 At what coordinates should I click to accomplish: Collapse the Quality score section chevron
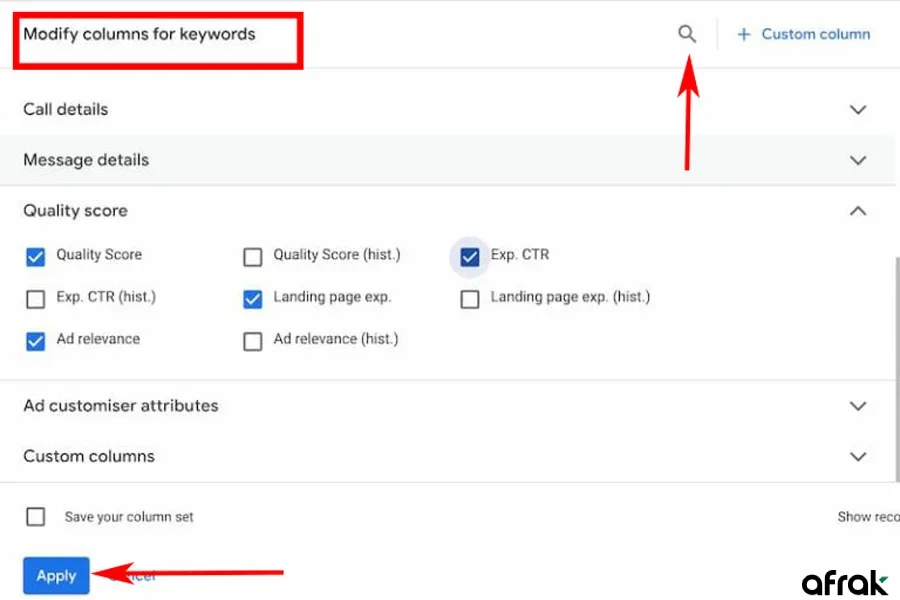click(x=857, y=211)
